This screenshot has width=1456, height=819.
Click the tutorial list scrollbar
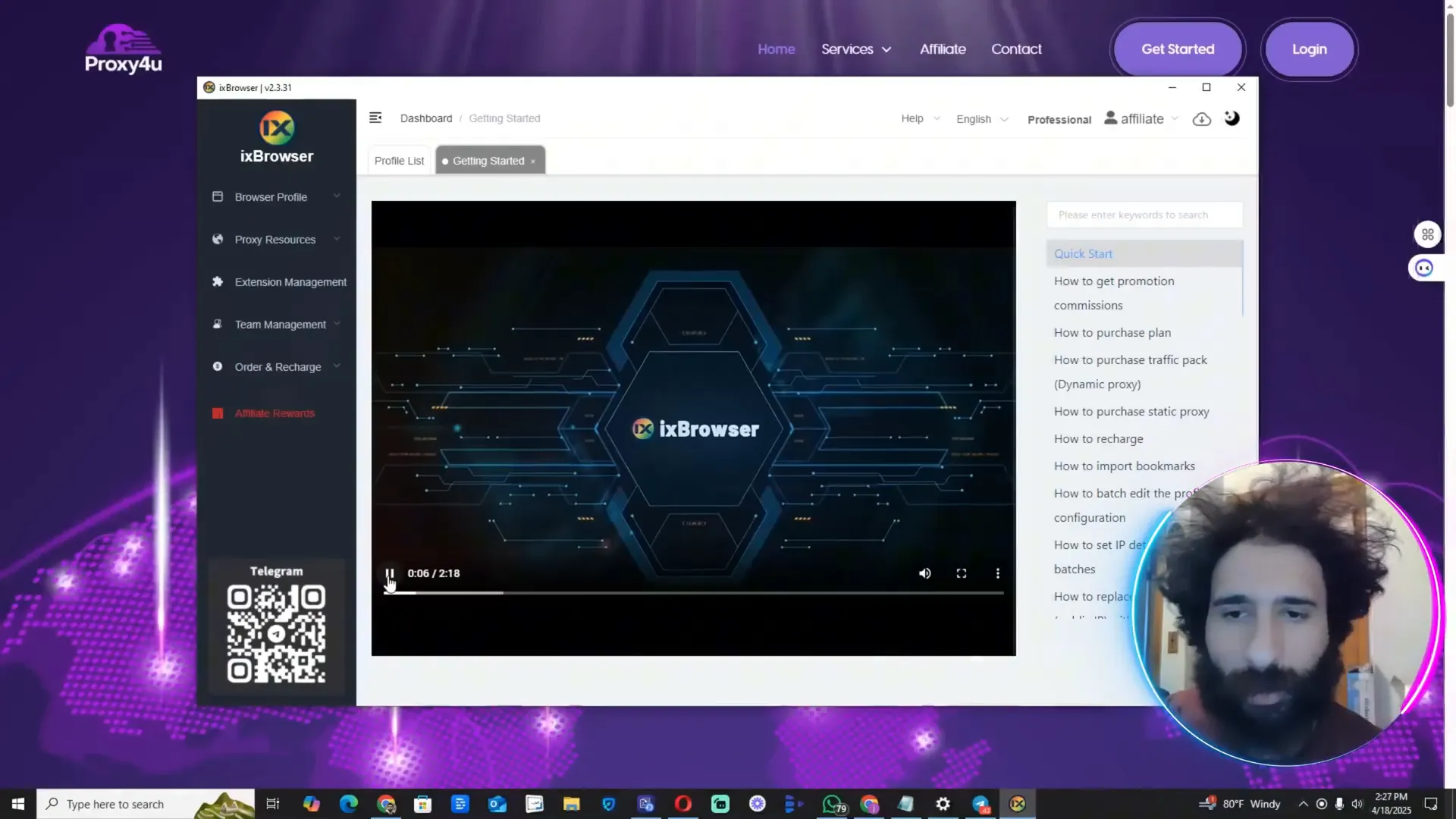1242,277
